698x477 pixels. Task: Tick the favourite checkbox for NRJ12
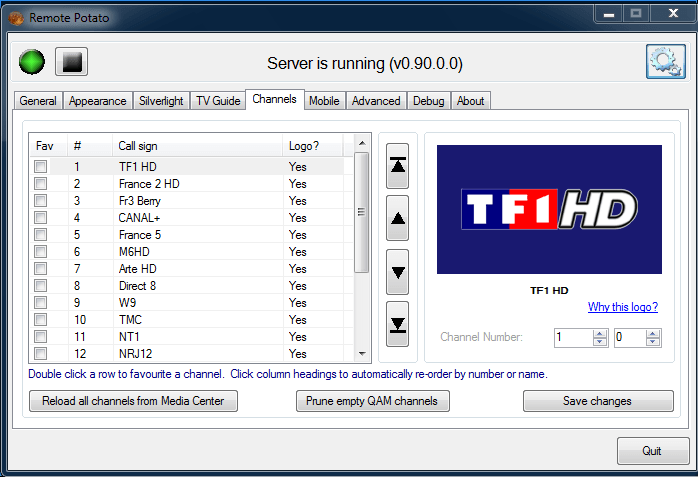click(41, 354)
